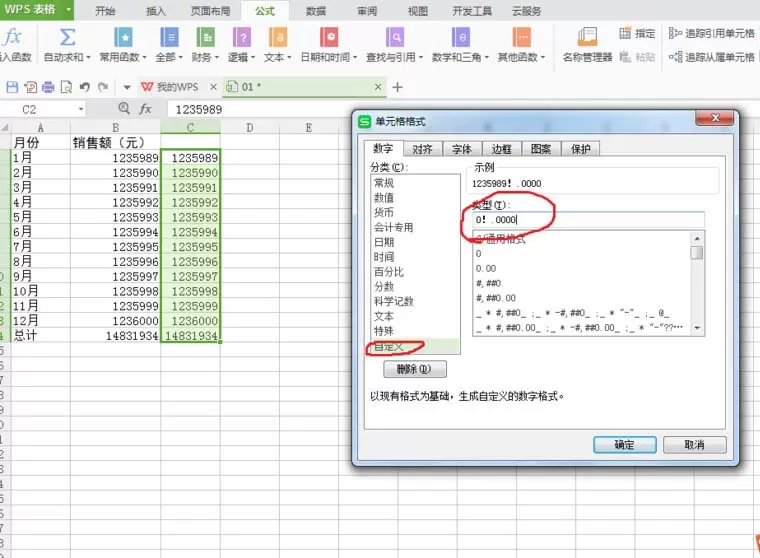Open the 全部 functions icon
Viewport: 760px width, 558px height.
click(169, 37)
